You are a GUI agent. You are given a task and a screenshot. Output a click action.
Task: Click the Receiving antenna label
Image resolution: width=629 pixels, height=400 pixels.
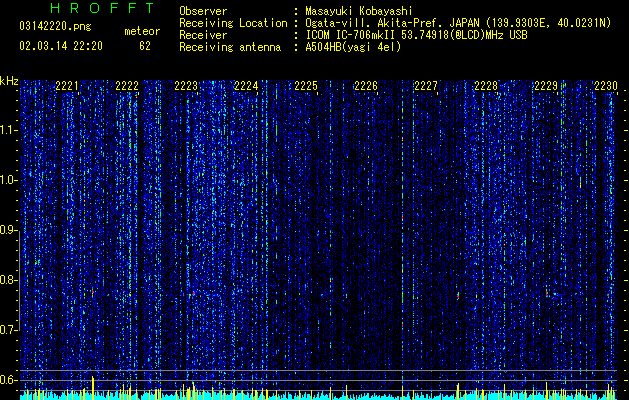230,47
